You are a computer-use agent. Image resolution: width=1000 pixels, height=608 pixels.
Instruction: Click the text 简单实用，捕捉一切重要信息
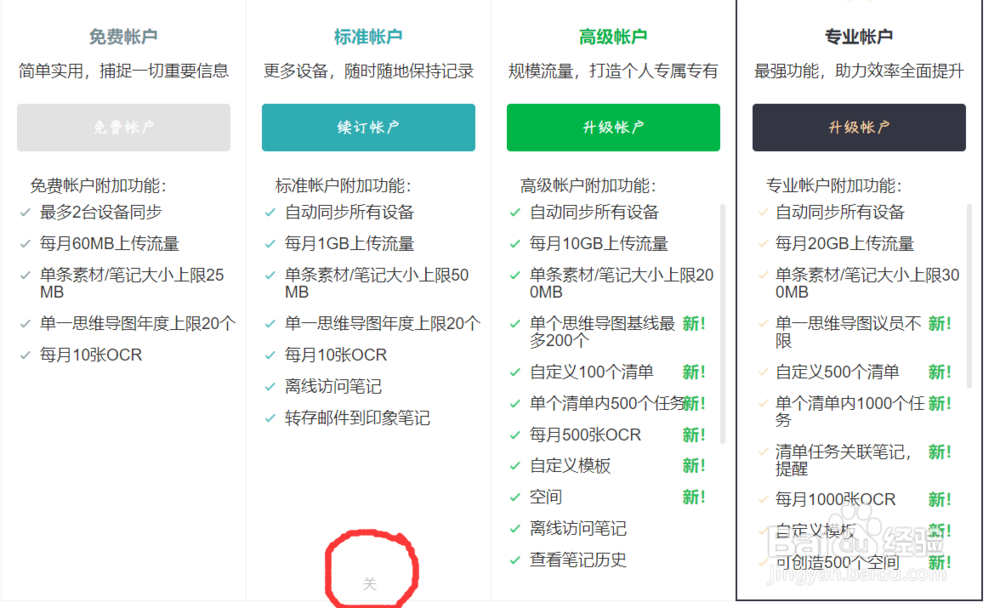pyautogui.click(x=123, y=71)
